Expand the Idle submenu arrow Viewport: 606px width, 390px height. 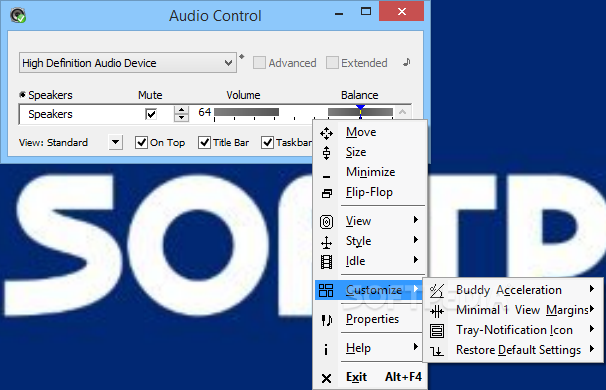(416, 260)
